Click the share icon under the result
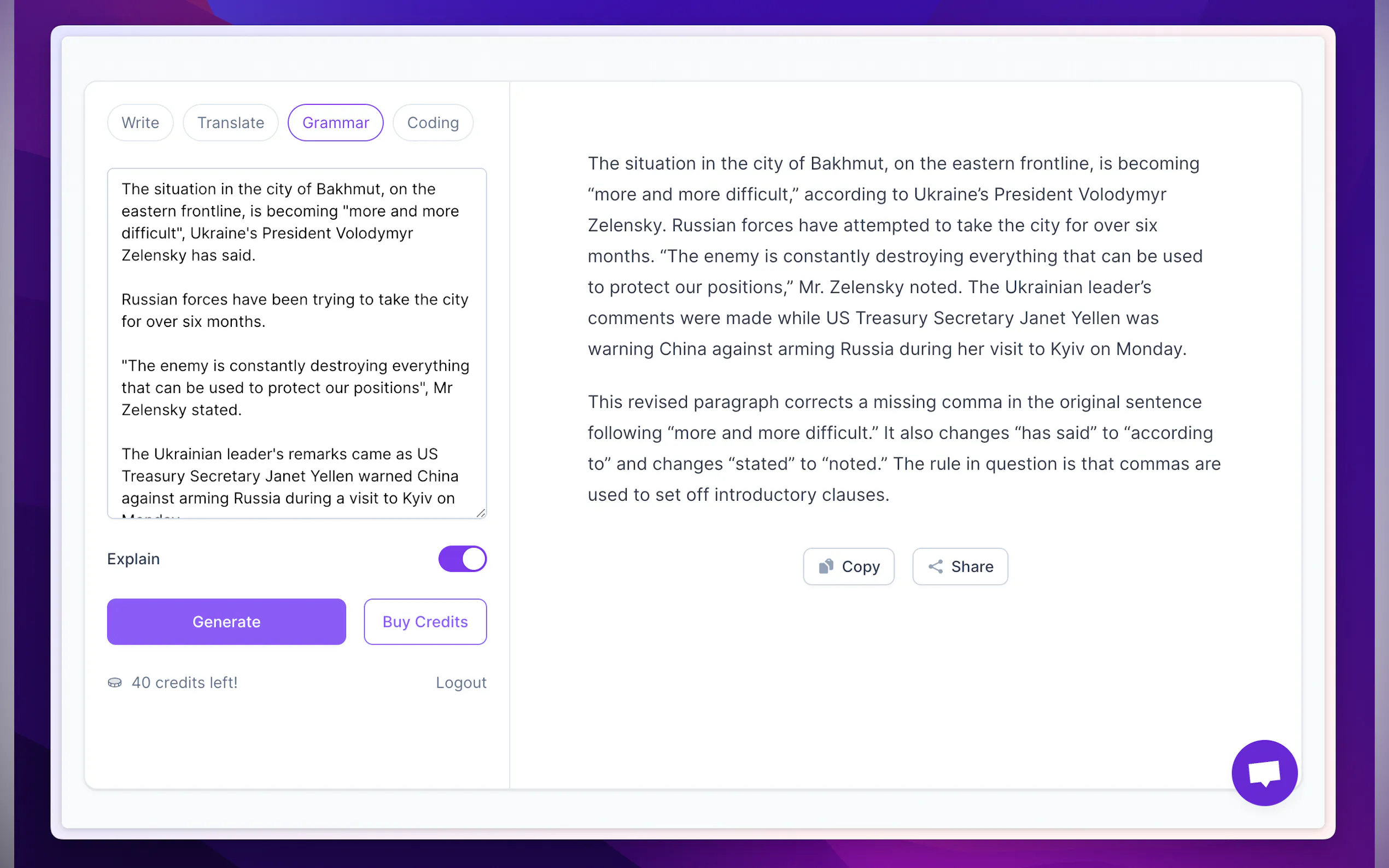 935,567
